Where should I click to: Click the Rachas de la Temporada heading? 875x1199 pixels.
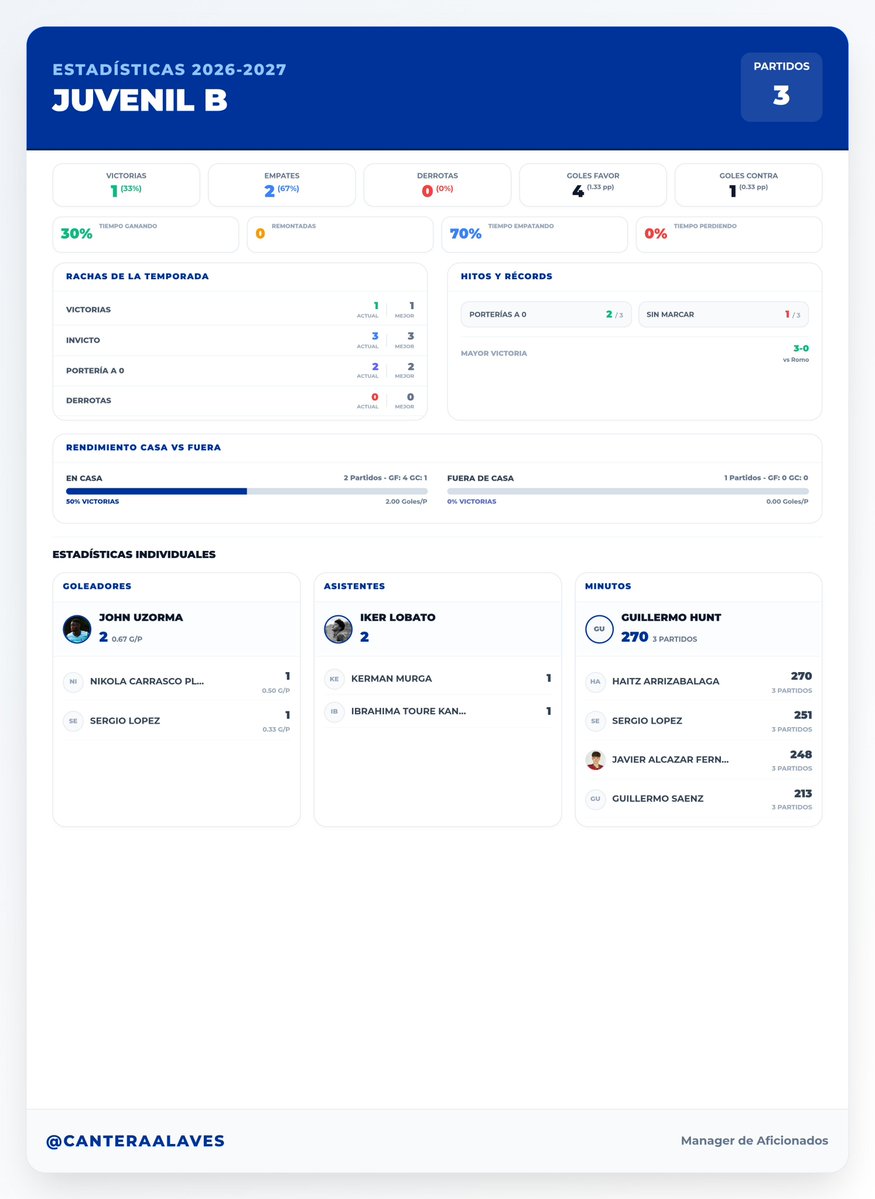pyautogui.click(x=137, y=276)
